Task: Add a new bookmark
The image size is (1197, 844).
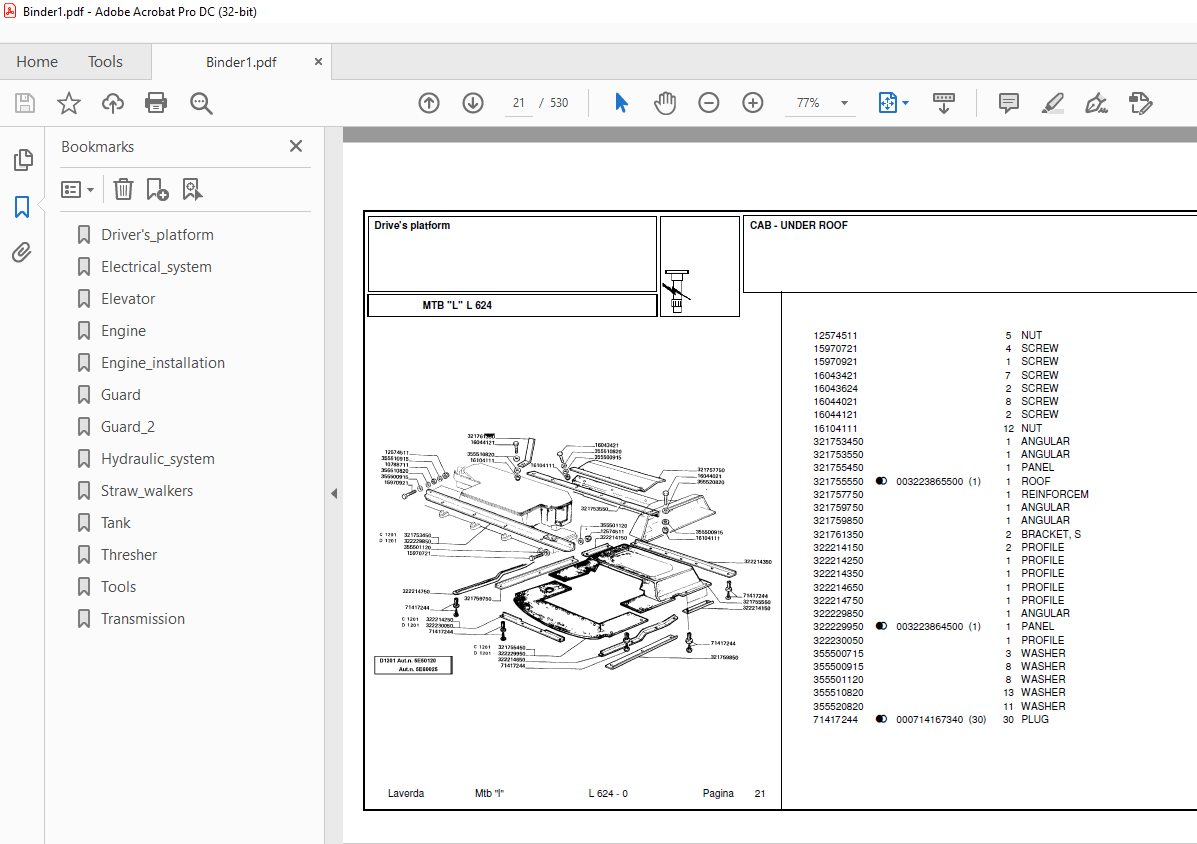Action: pos(157,189)
